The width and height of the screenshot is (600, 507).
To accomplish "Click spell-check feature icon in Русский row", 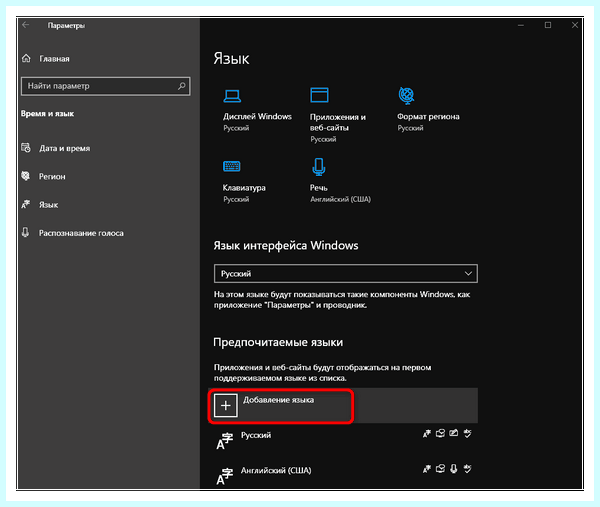I will click(467, 433).
